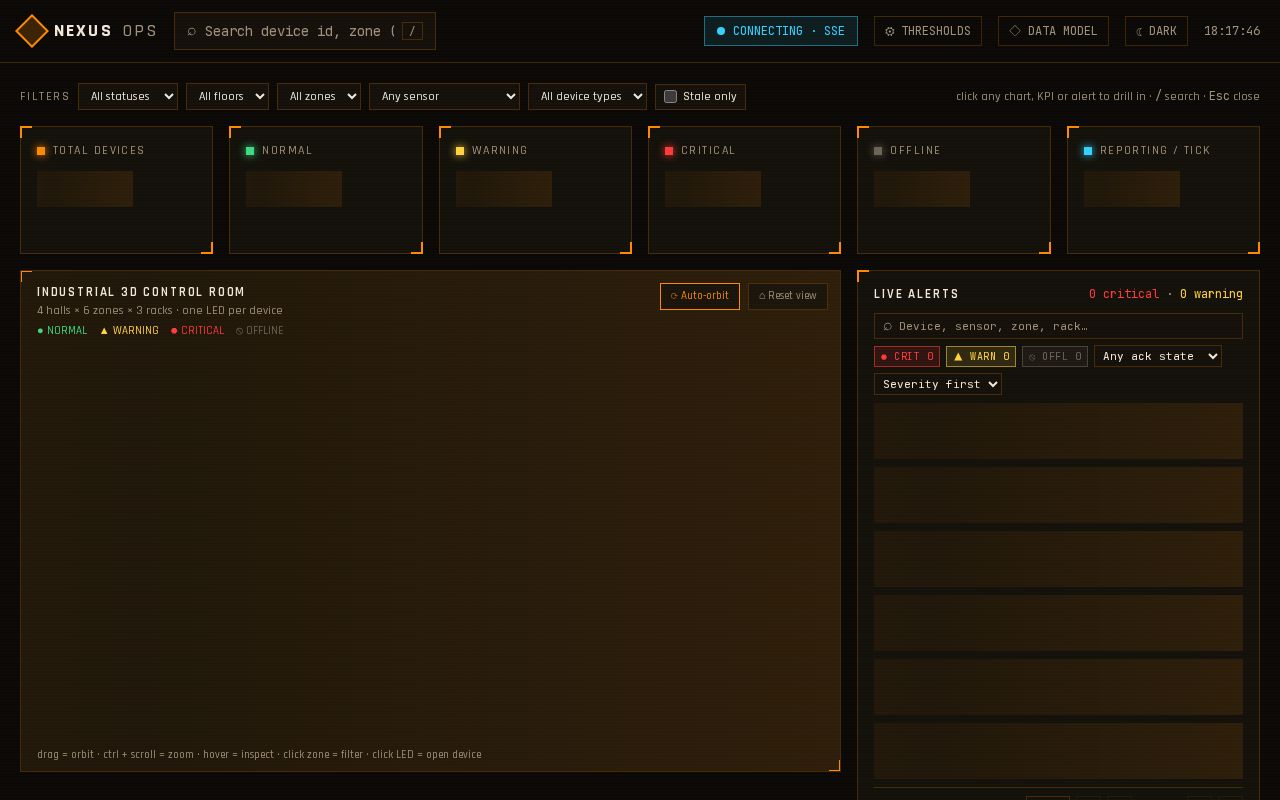Open the Severity first sort dropdown
This screenshot has width=1280, height=800.
938,384
